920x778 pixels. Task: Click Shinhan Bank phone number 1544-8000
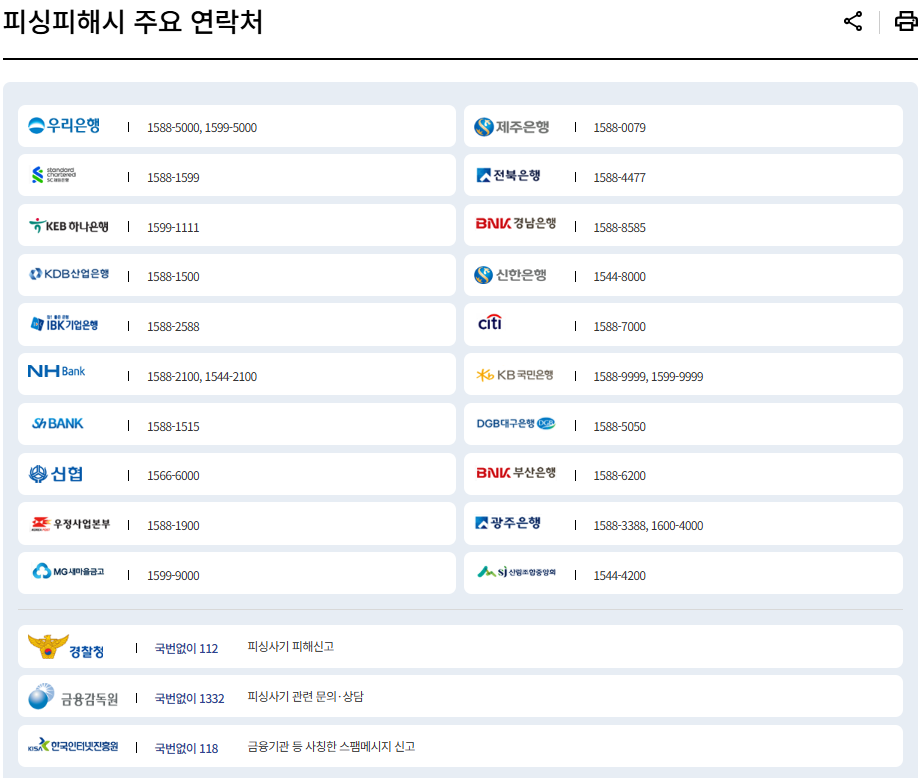click(x=619, y=277)
